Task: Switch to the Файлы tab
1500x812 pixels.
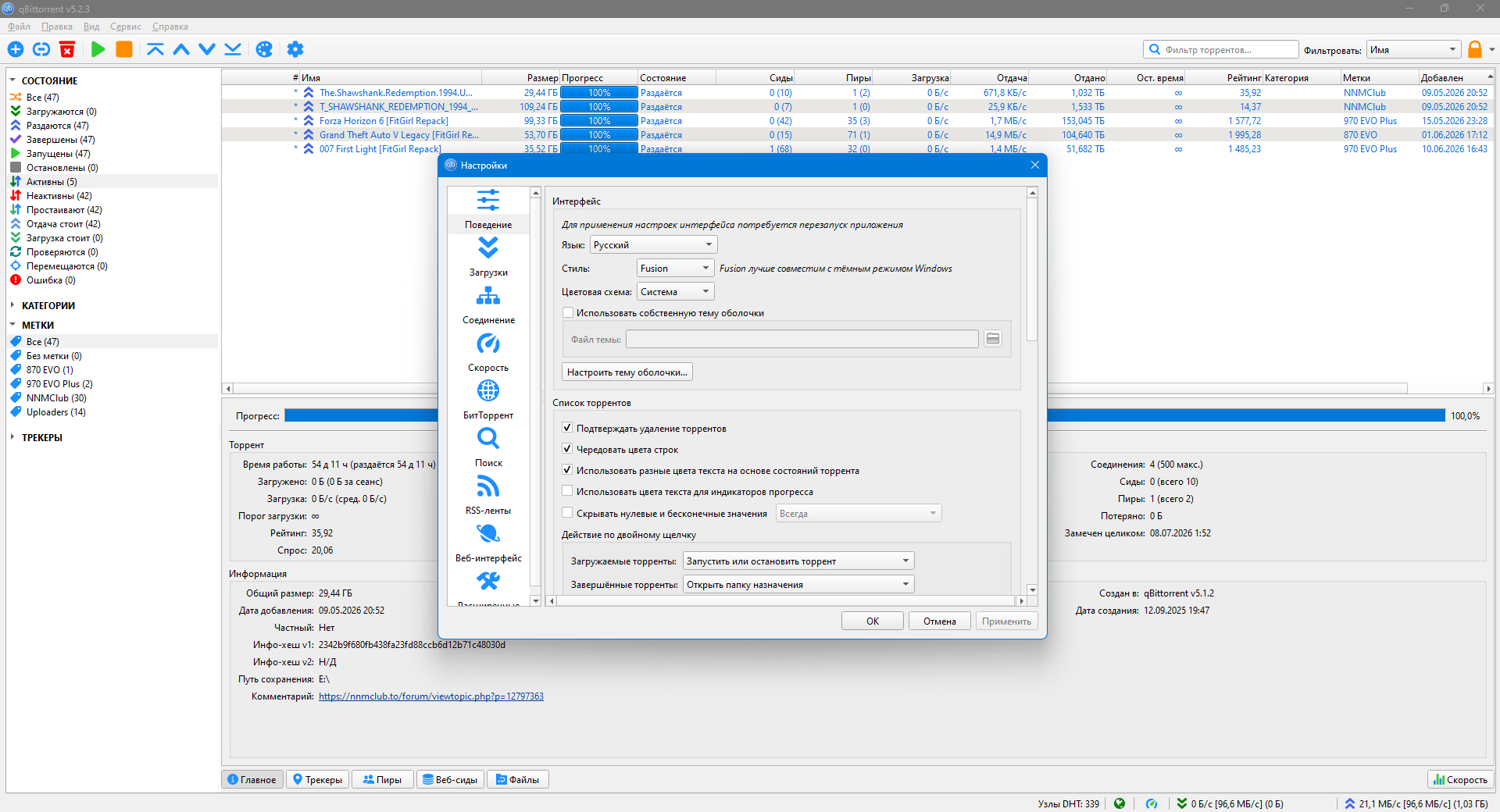Action: pos(517,779)
